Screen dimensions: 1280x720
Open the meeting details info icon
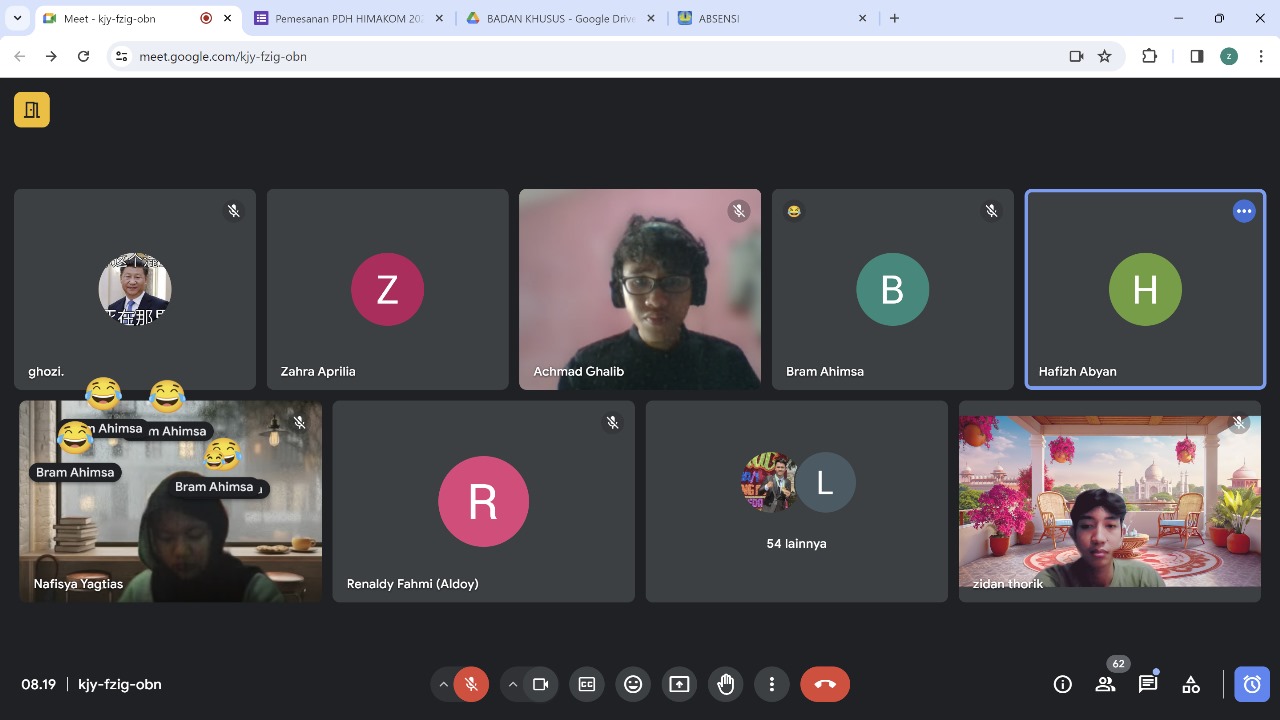[x=1062, y=684]
